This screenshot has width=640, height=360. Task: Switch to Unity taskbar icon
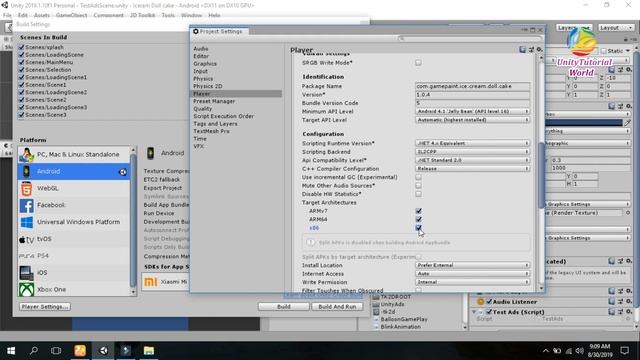[x=103, y=351]
